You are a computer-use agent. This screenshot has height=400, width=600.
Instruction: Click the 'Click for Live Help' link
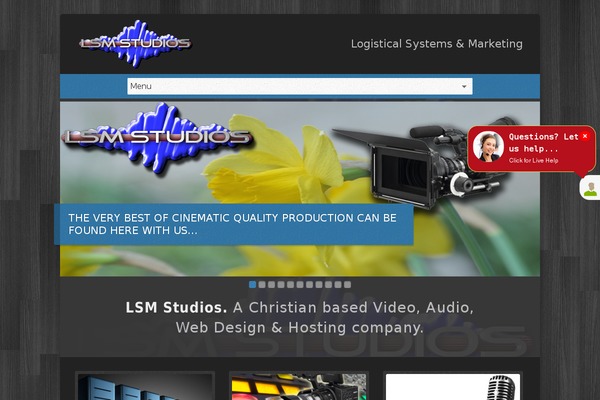[533, 160]
